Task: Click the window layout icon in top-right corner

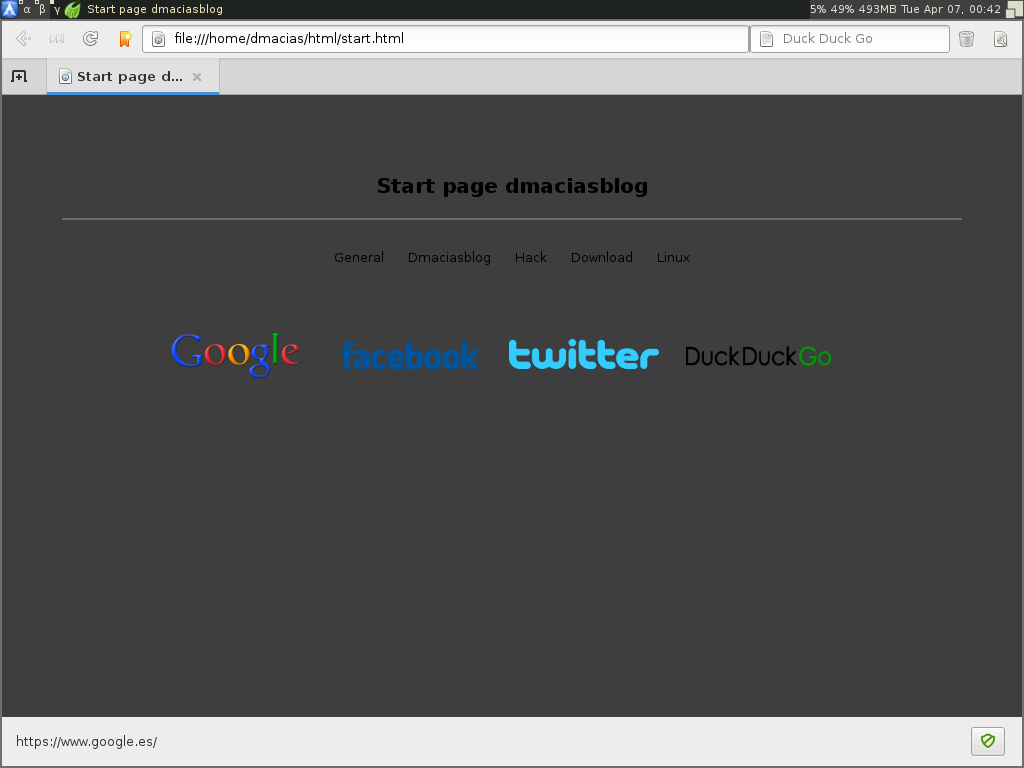Action: (x=1014, y=9)
